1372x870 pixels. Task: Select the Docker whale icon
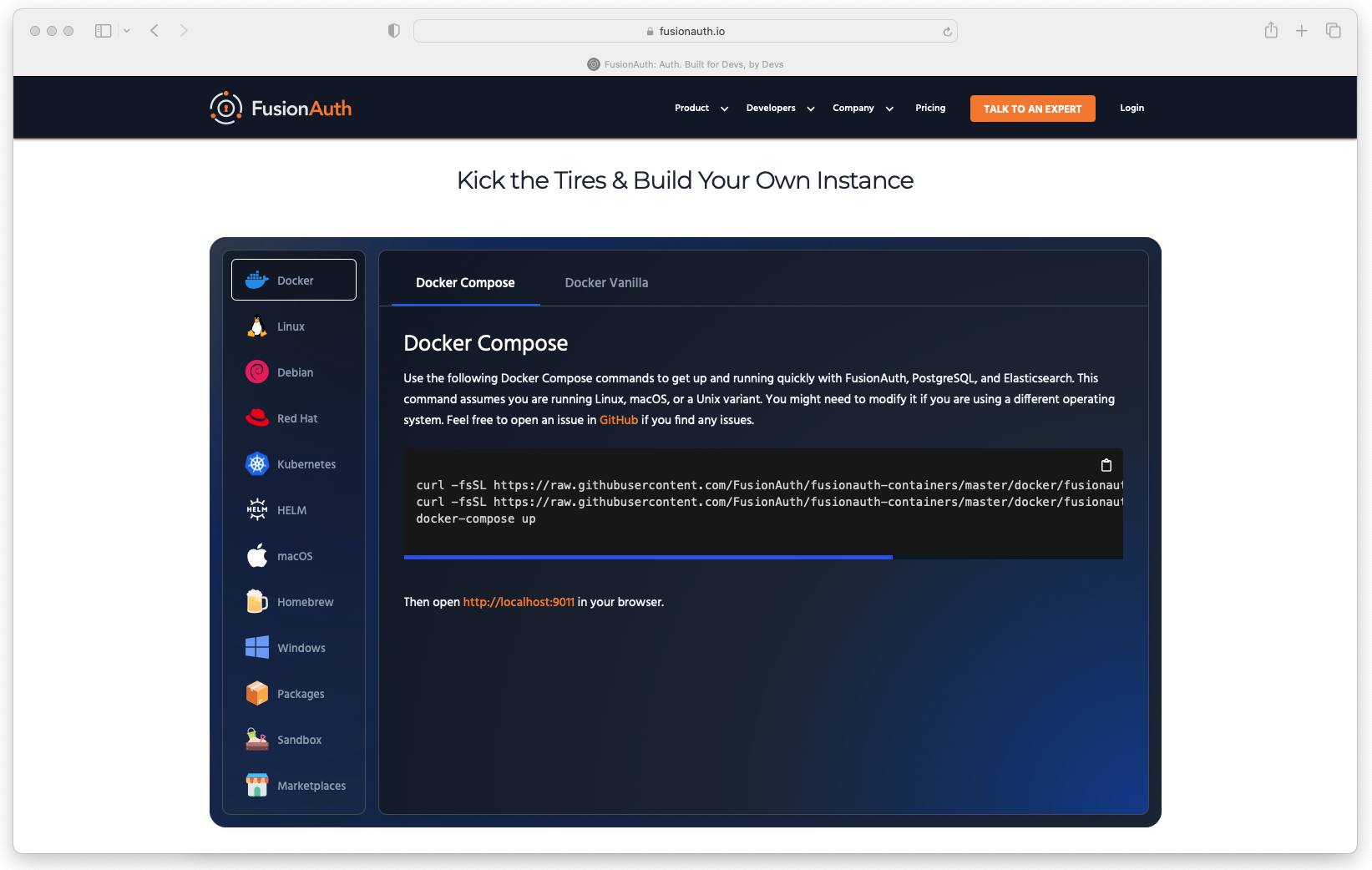coord(256,280)
